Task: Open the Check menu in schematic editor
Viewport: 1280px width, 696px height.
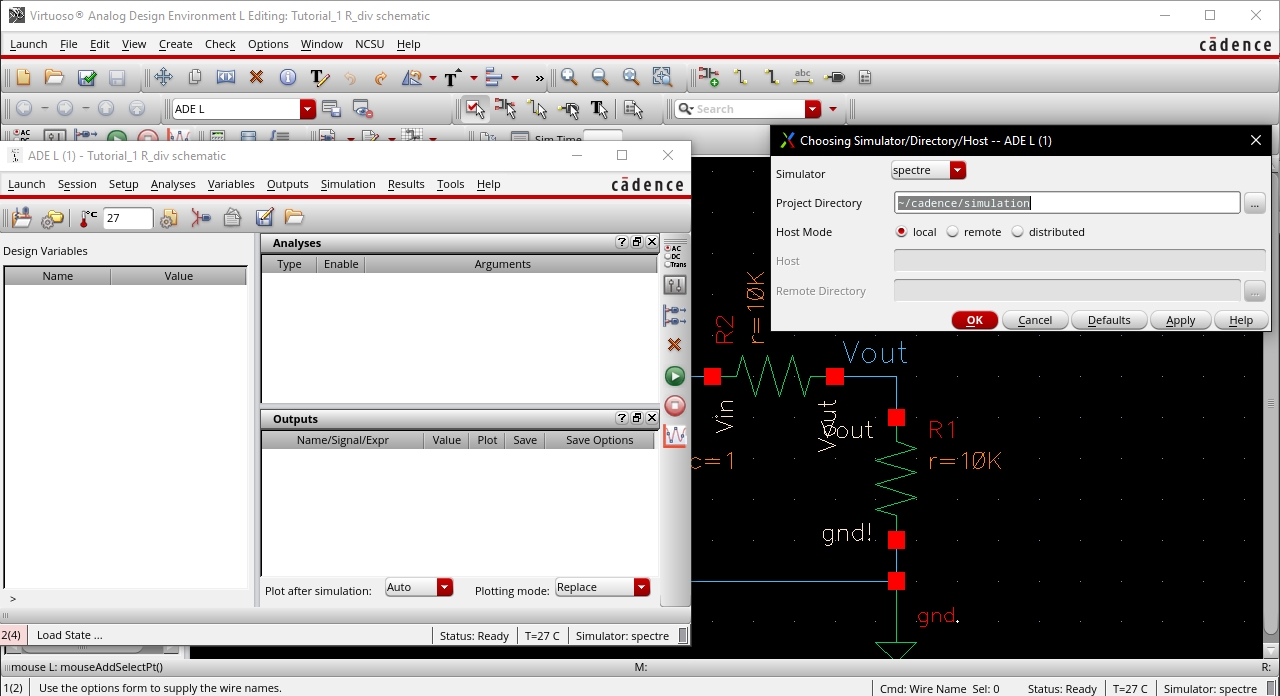Action: click(x=220, y=44)
